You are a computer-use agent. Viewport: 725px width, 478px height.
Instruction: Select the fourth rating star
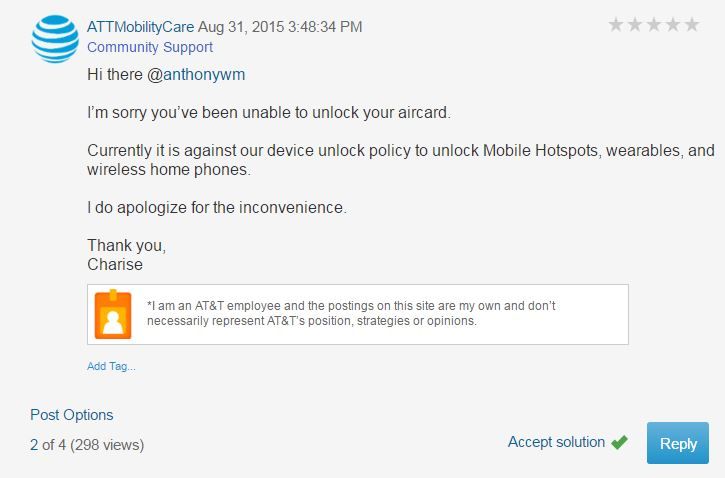[x=672, y=25]
